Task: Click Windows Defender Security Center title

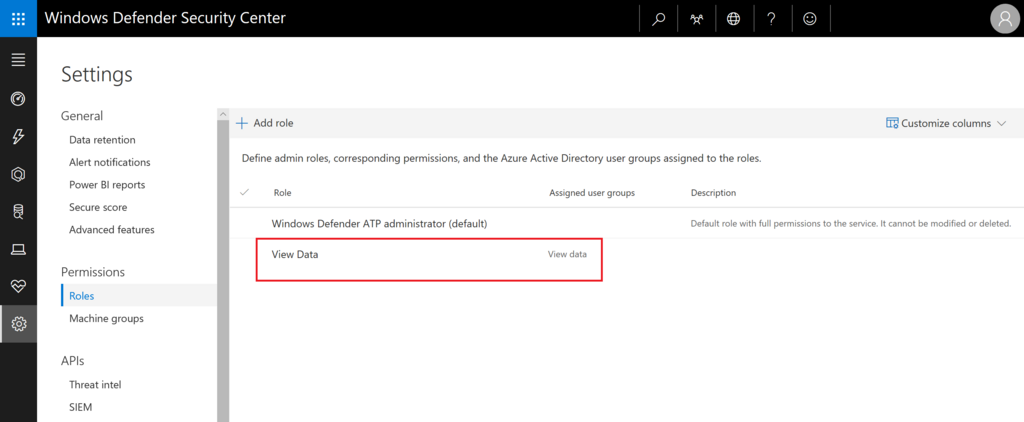Action: point(165,18)
